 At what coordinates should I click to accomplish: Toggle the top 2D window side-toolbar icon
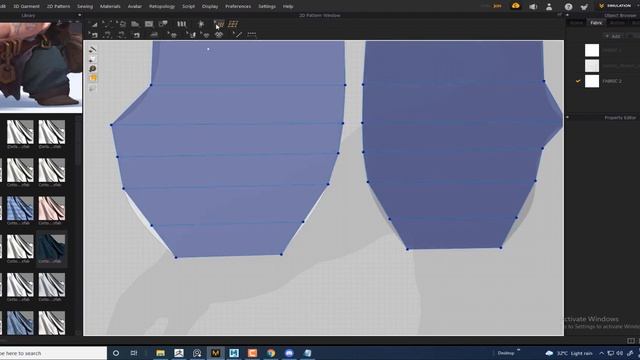click(93, 49)
